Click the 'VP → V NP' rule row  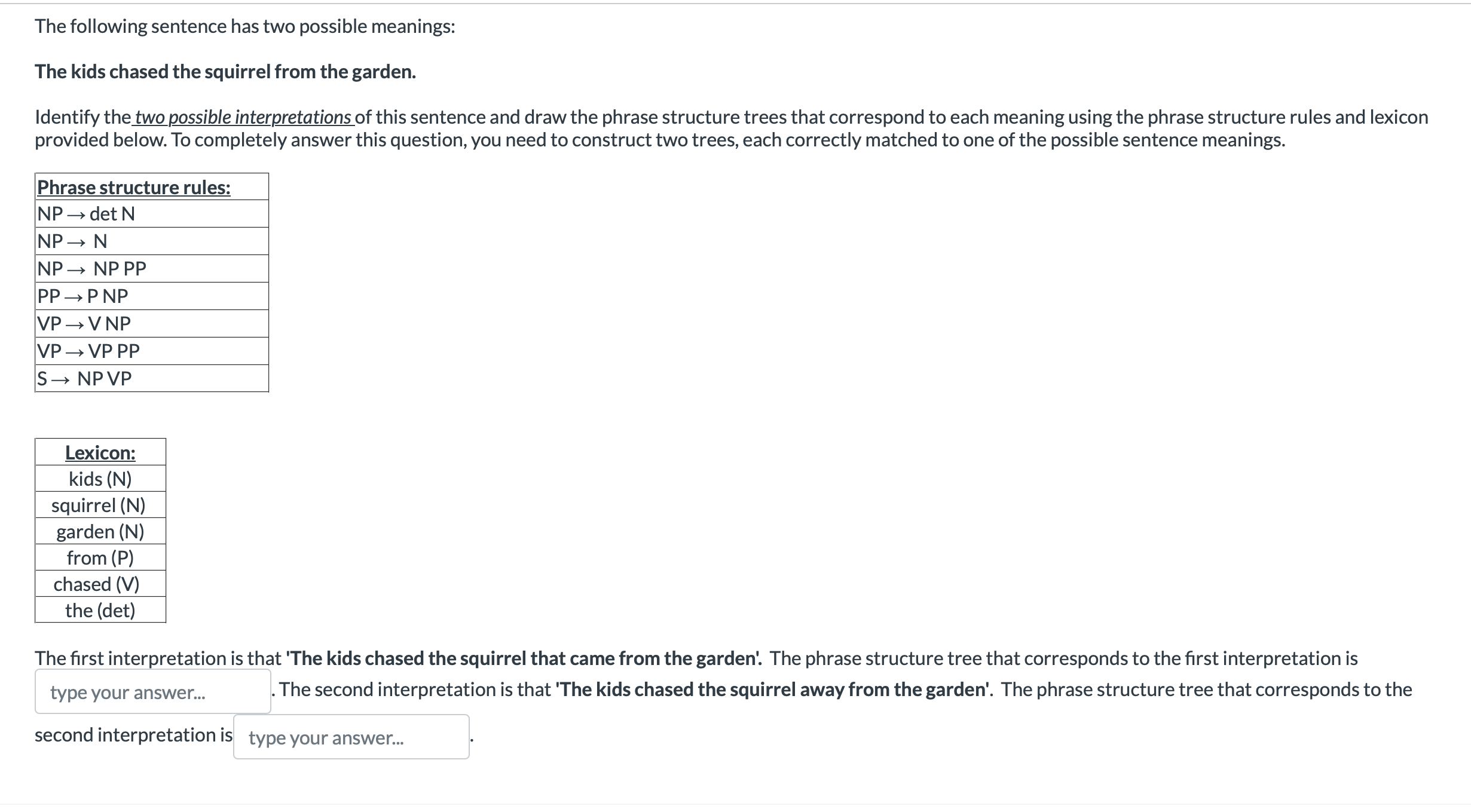point(152,323)
